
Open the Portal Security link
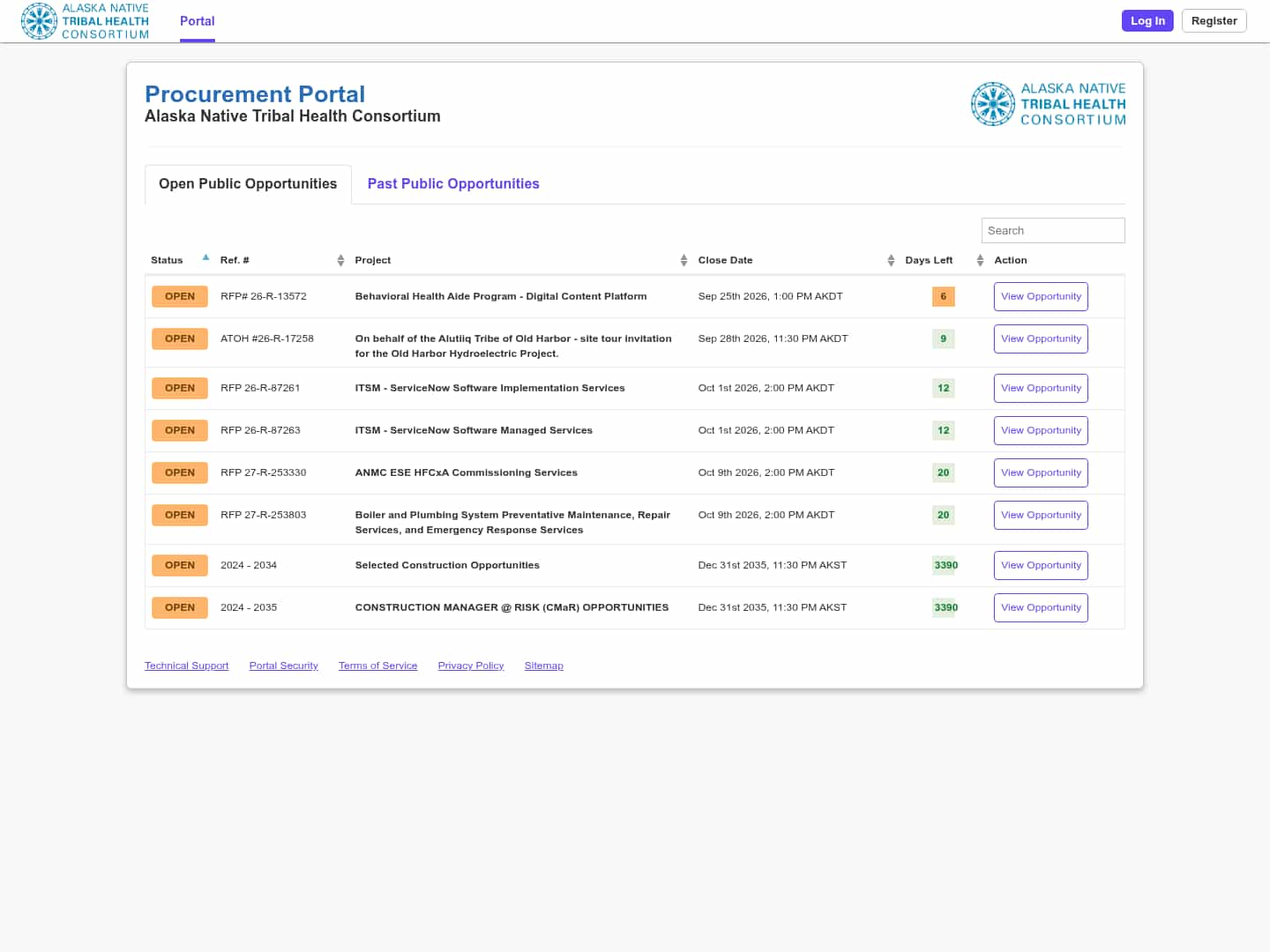(283, 666)
